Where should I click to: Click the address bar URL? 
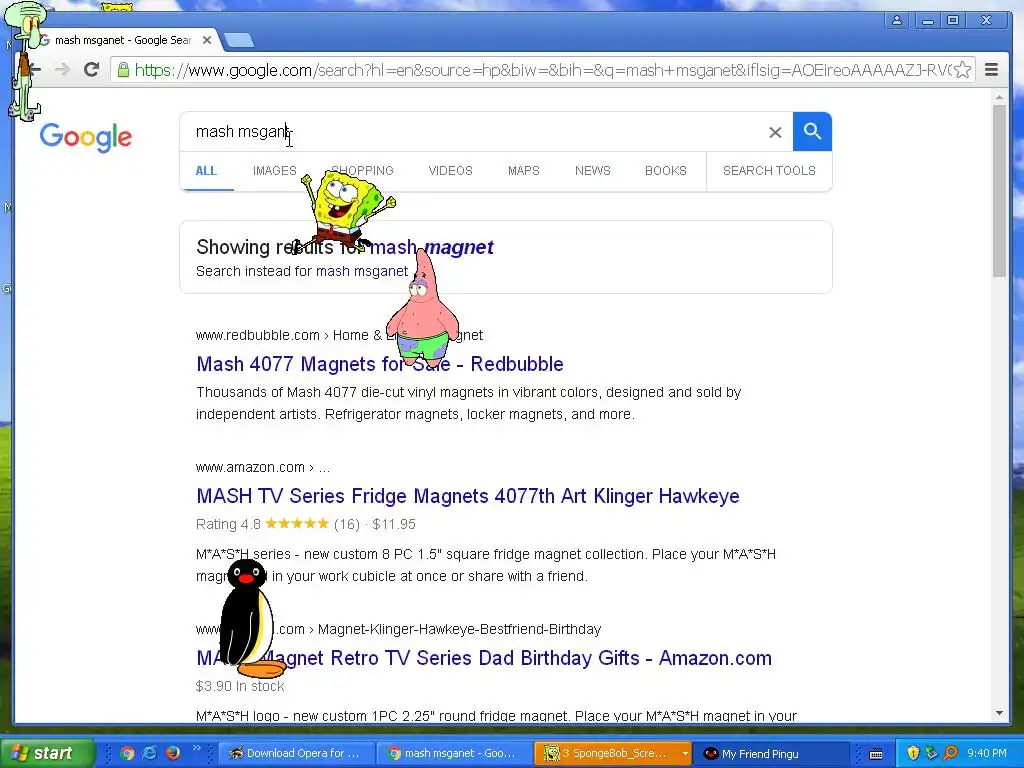[542, 70]
